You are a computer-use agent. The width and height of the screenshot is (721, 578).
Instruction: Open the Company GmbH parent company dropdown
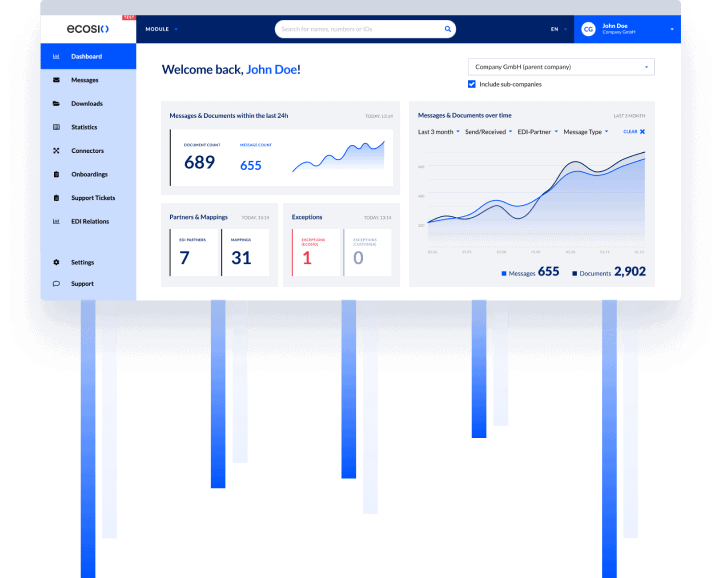(x=560, y=67)
